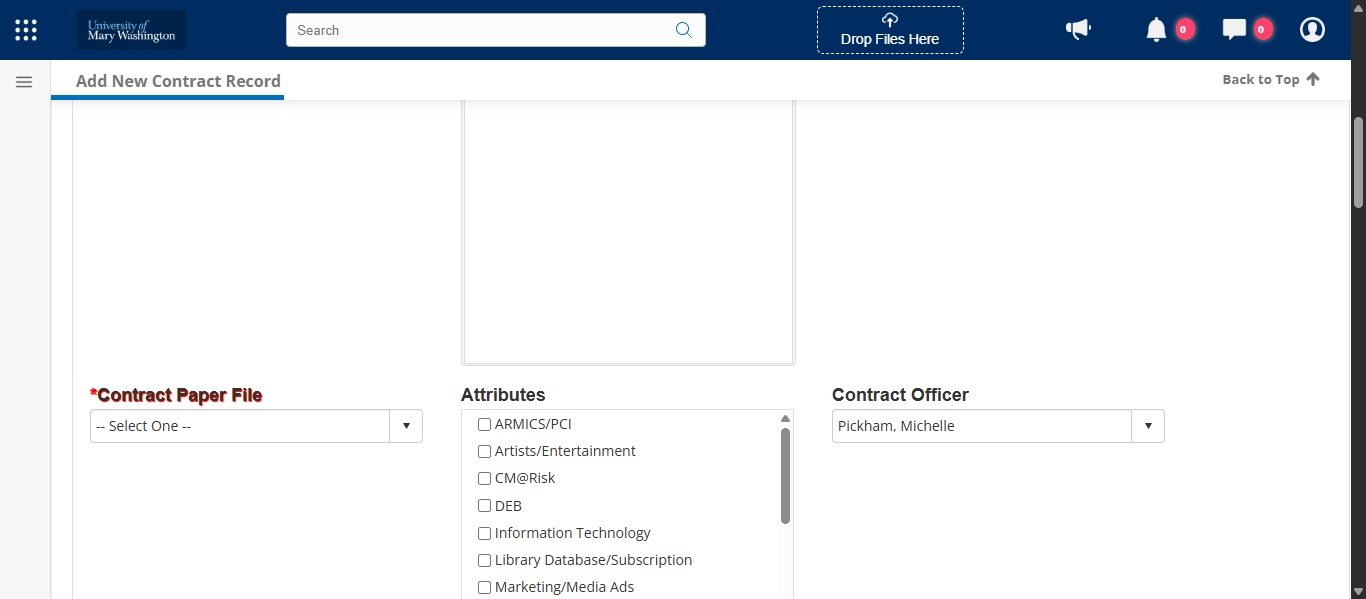Open the app launcher grid icon
Screen dimensions: 1366x599
pyautogui.click(x=25, y=29)
